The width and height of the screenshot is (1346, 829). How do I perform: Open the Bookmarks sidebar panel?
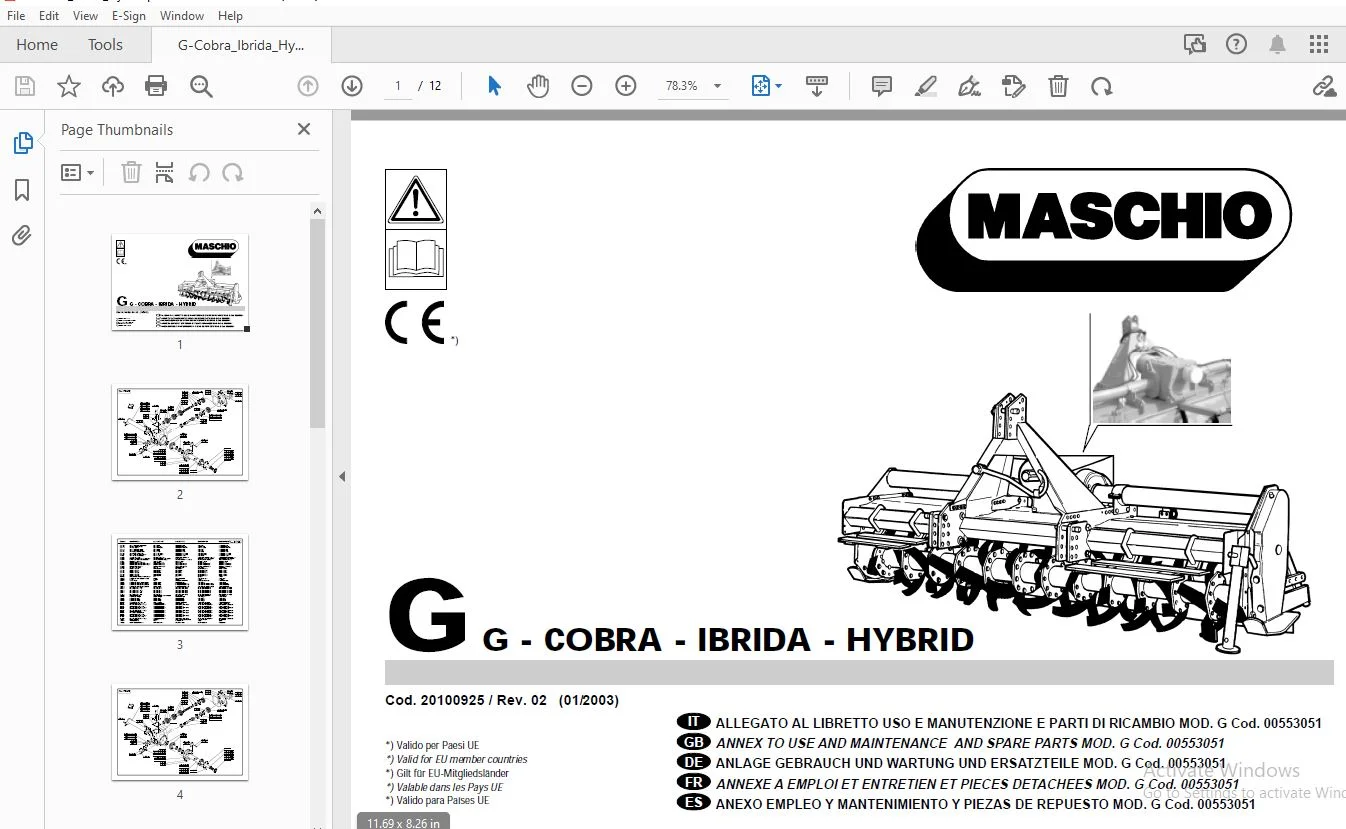tap(22, 190)
